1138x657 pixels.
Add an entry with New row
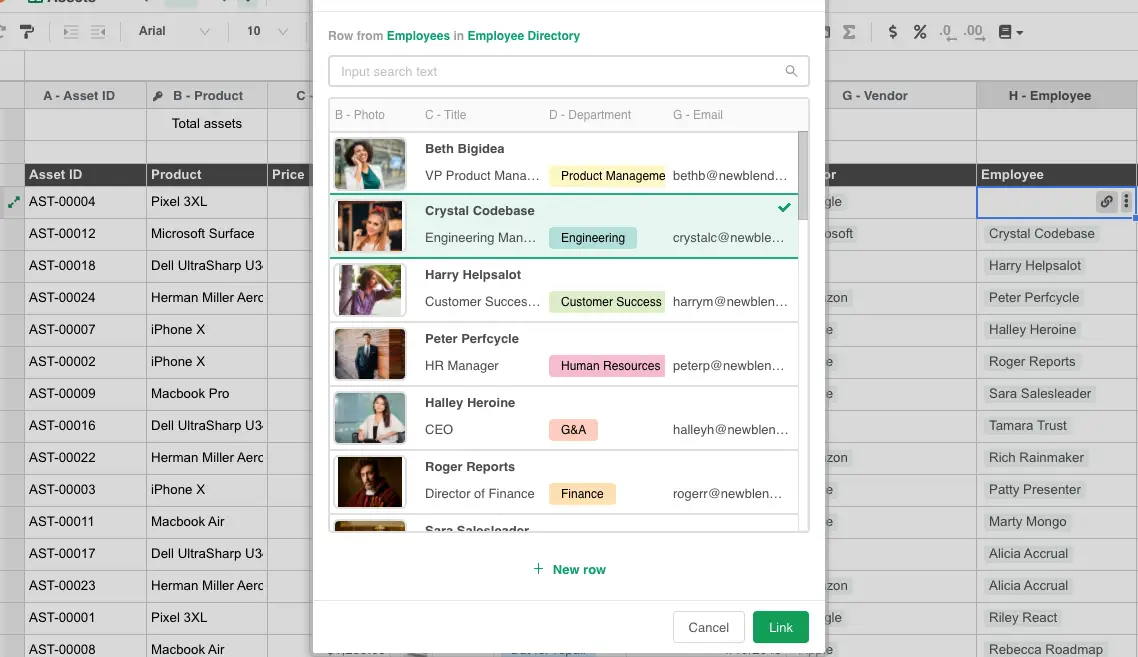pyautogui.click(x=569, y=569)
